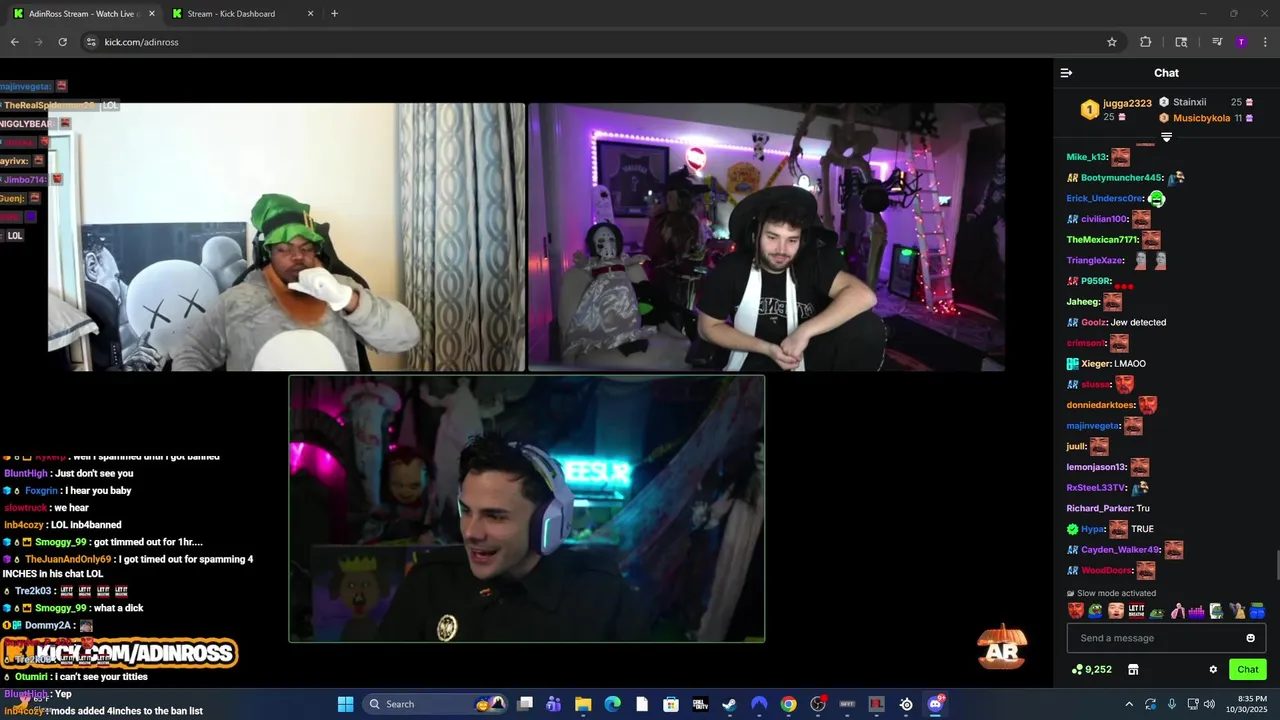This screenshot has height=720, width=1280.
Task: Bookmark this page with the star icon
Action: click(1111, 42)
